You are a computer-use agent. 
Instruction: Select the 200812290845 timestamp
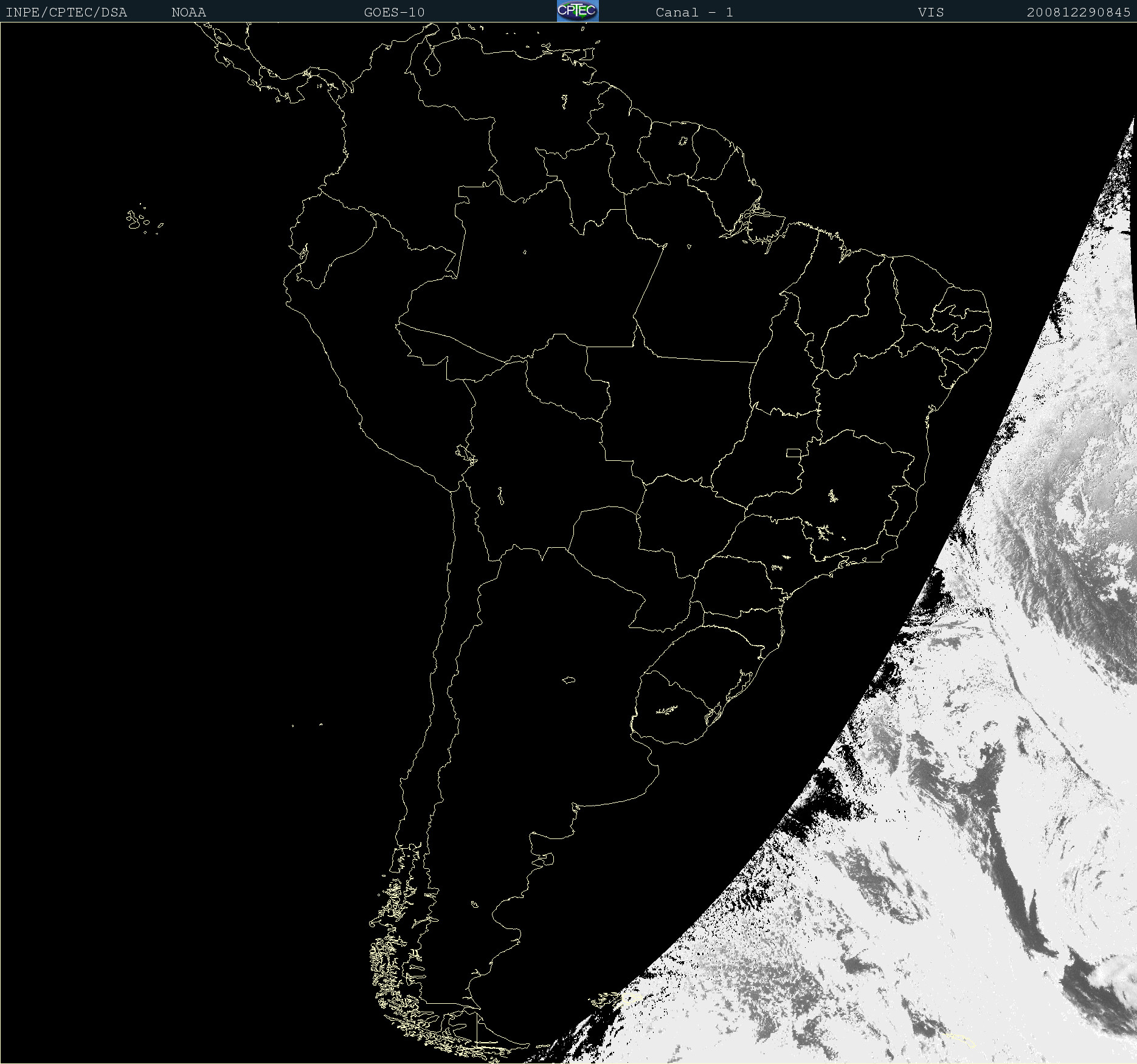(1079, 13)
